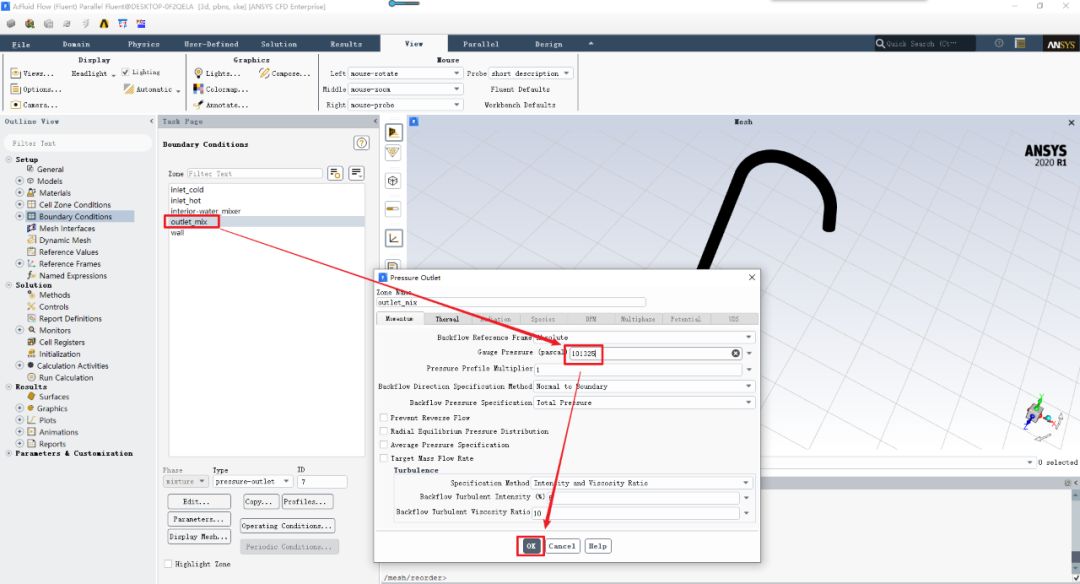This screenshot has width=1080, height=584.
Task: Switch to the Physics ribbon tab
Action: pos(144,44)
